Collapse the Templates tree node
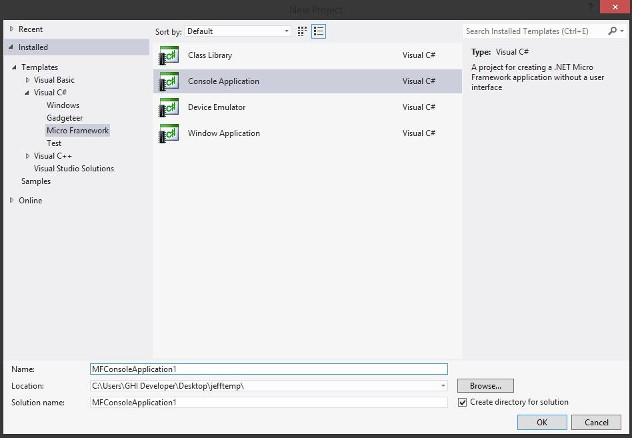 click(15, 67)
